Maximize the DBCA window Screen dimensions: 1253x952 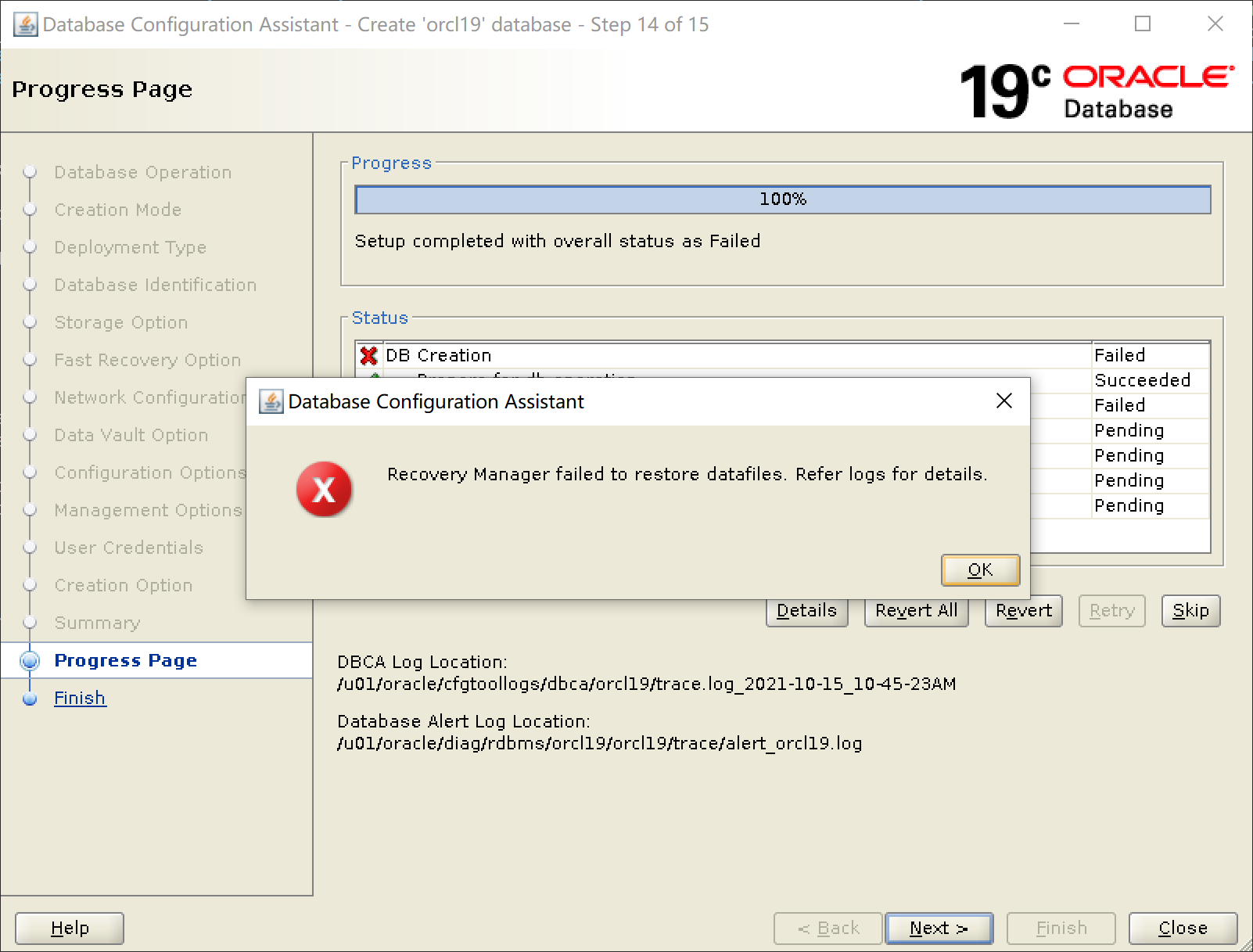1143,24
